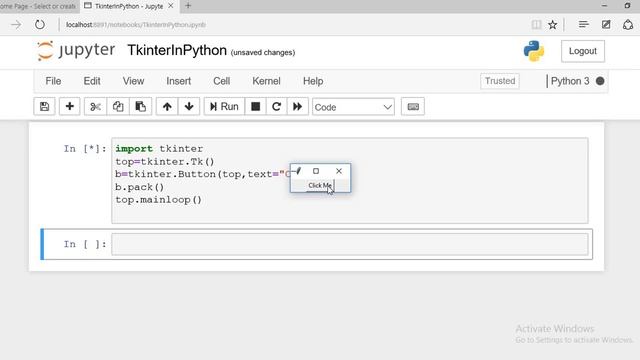Image resolution: width=640 pixels, height=360 pixels.
Task: Paste cells below icon
Action: coord(141,107)
